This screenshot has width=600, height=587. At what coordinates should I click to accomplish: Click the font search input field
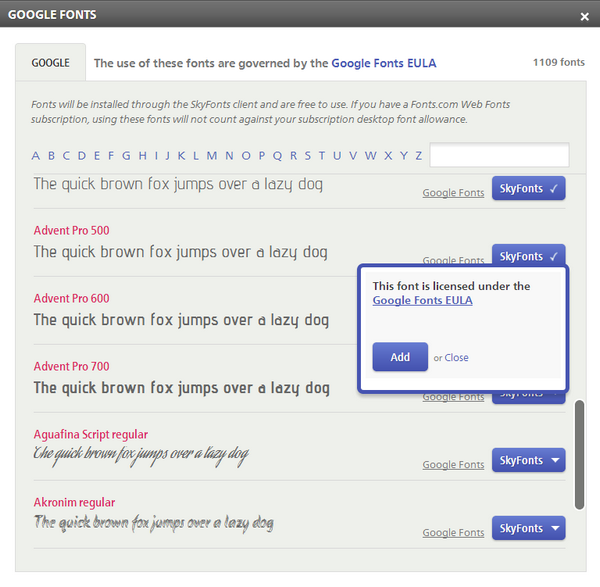(x=499, y=155)
